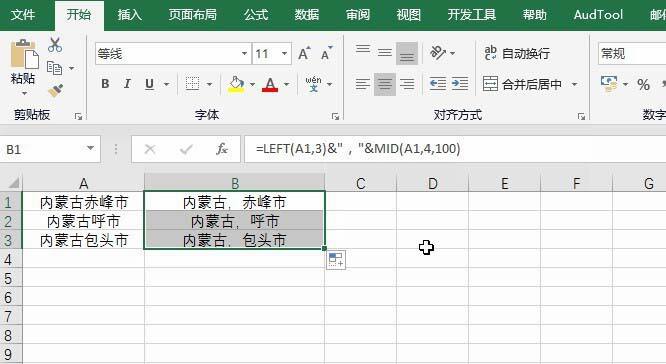
Task: Switch to the 数据 tab
Action: pyautogui.click(x=307, y=15)
